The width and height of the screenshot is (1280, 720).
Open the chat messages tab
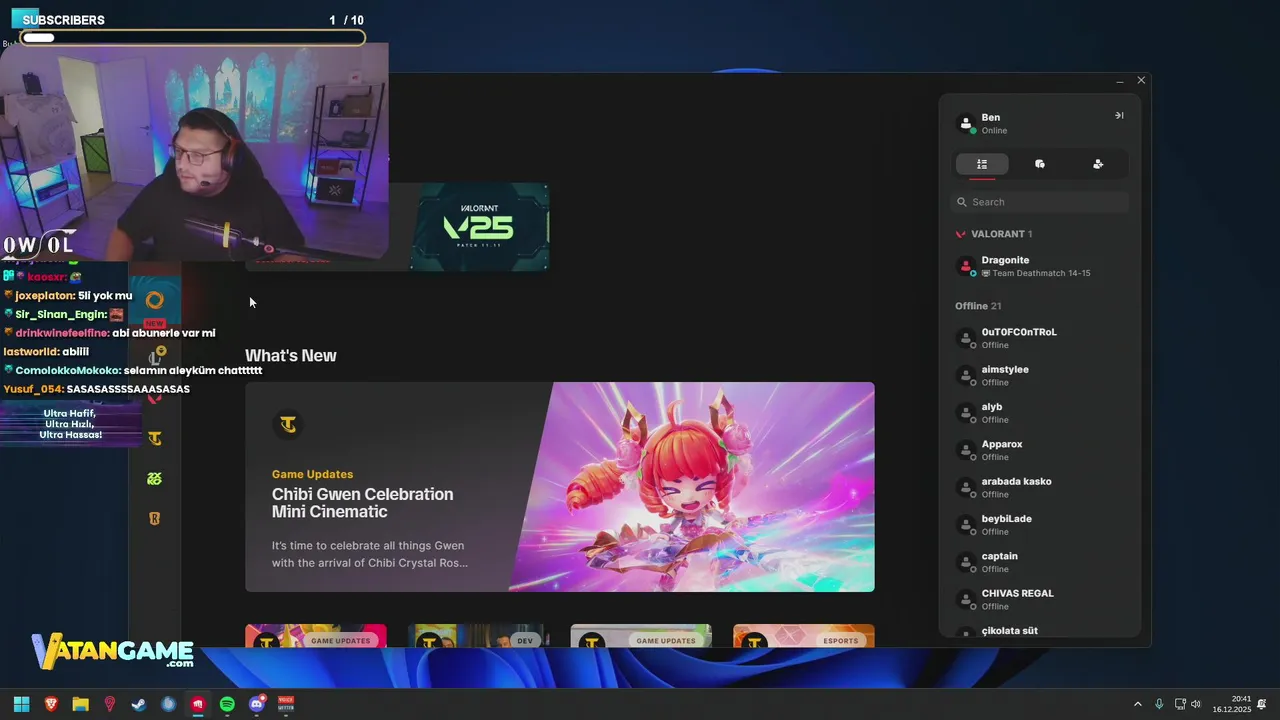point(1040,164)
